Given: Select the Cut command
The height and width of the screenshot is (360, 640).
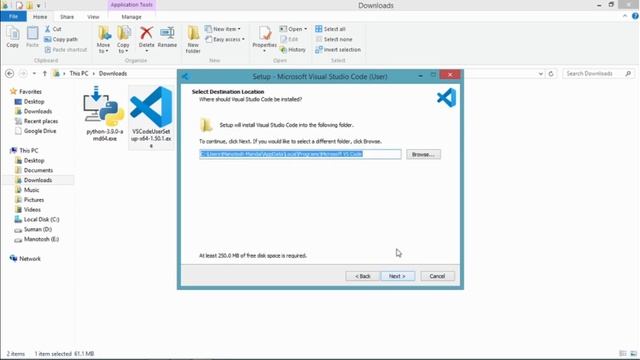Looking at the screenshot, I should pos(53,29).
